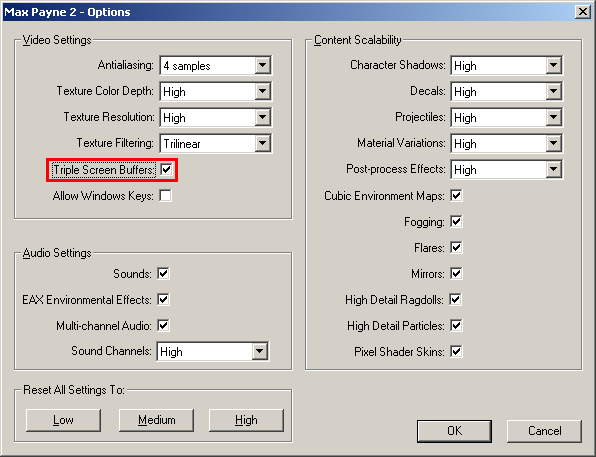Turn off Mirrors checkbox
Screen dimensions: 596x457
pyautogui.click(x=456, y=273)
